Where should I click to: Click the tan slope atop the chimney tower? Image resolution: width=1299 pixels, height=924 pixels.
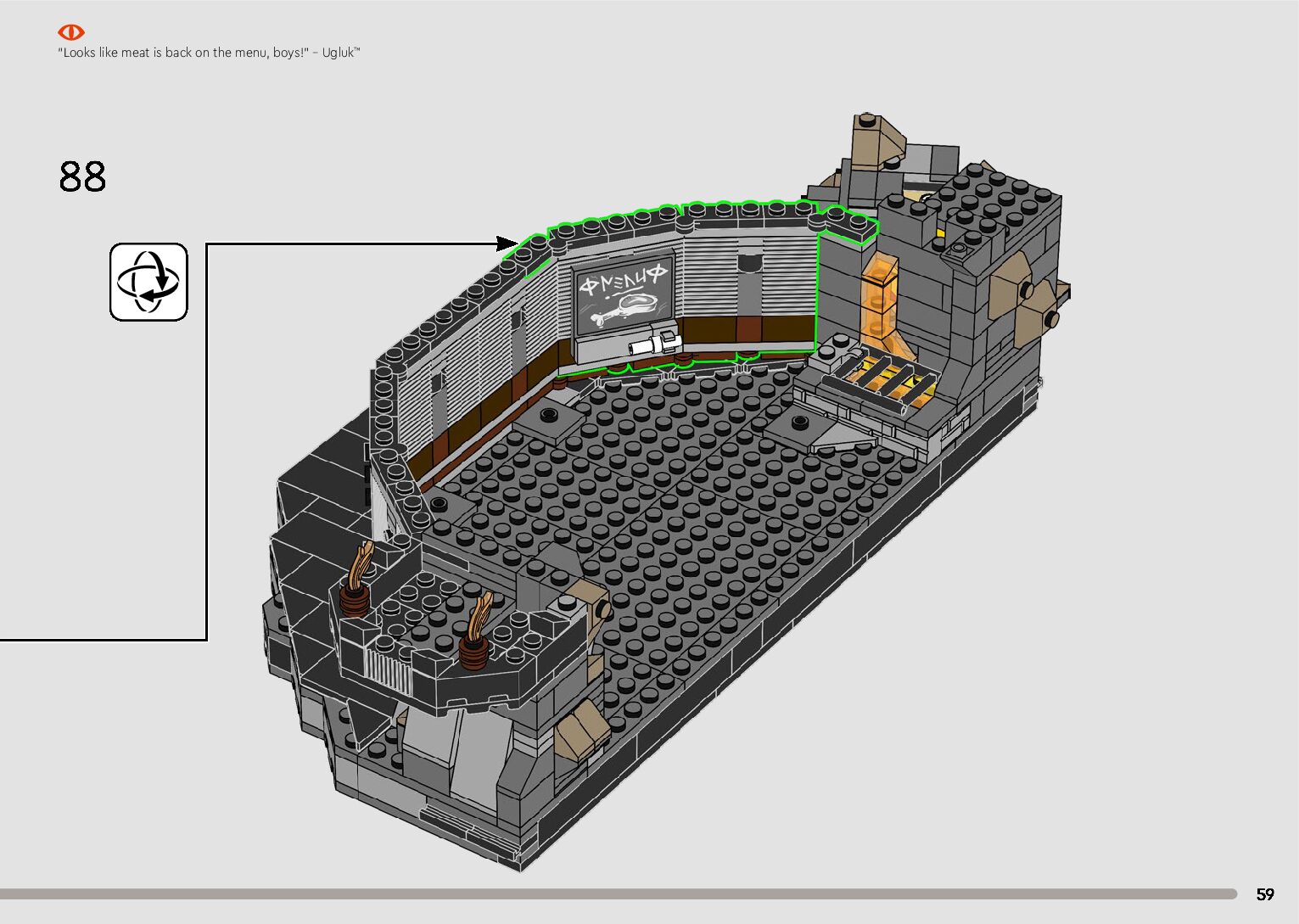[x=877, y=135]
